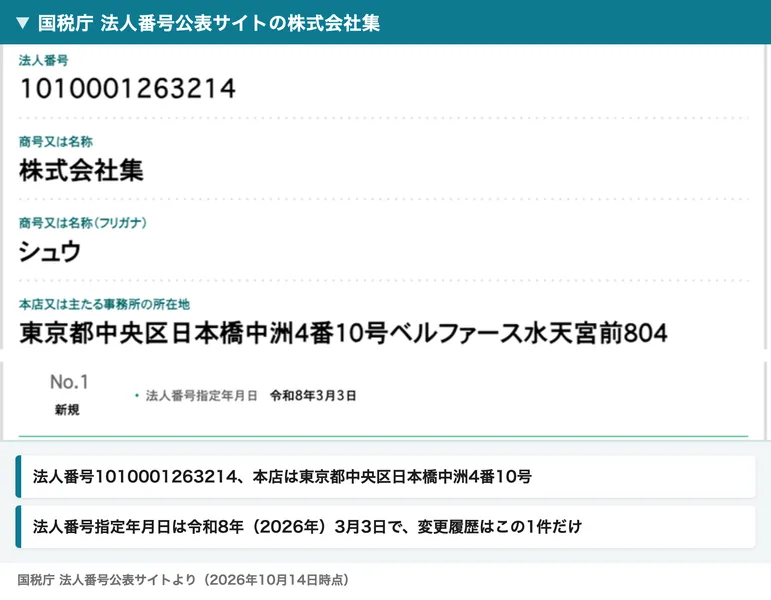Click the No.1 history entry number
This screenshot has height=600, width=771.
[69, 382]
